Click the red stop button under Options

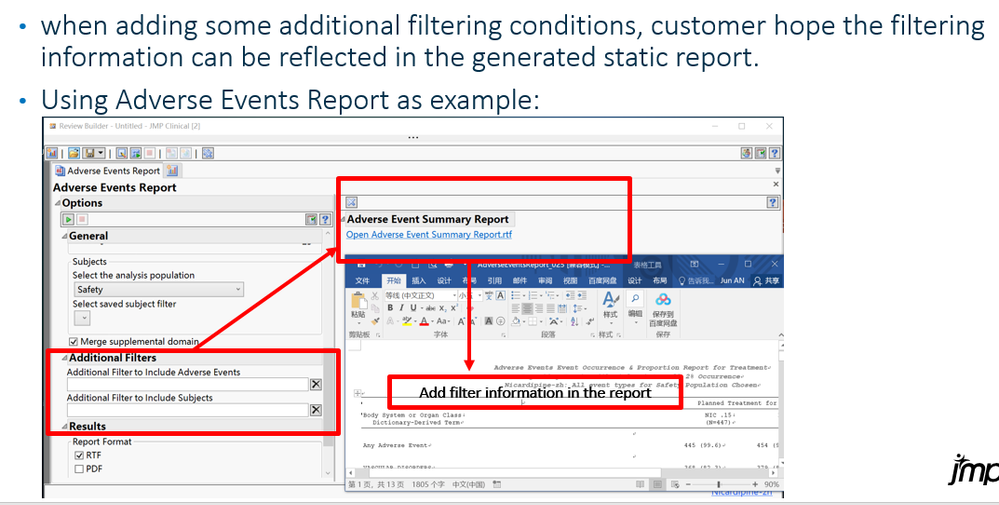82,220
